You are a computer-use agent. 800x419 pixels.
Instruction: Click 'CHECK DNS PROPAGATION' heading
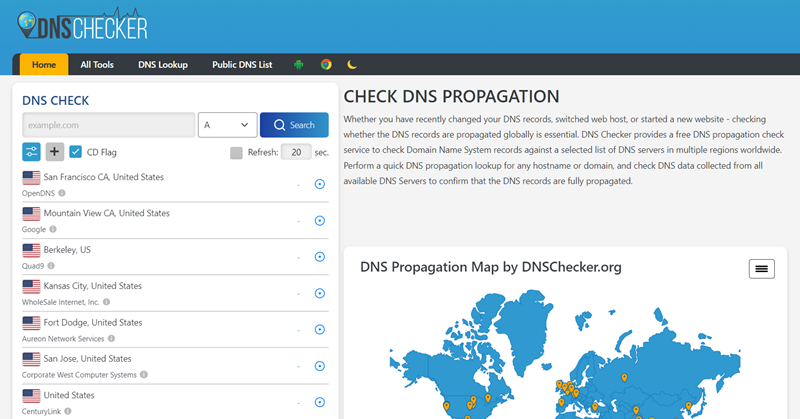[x=452, y=96]
